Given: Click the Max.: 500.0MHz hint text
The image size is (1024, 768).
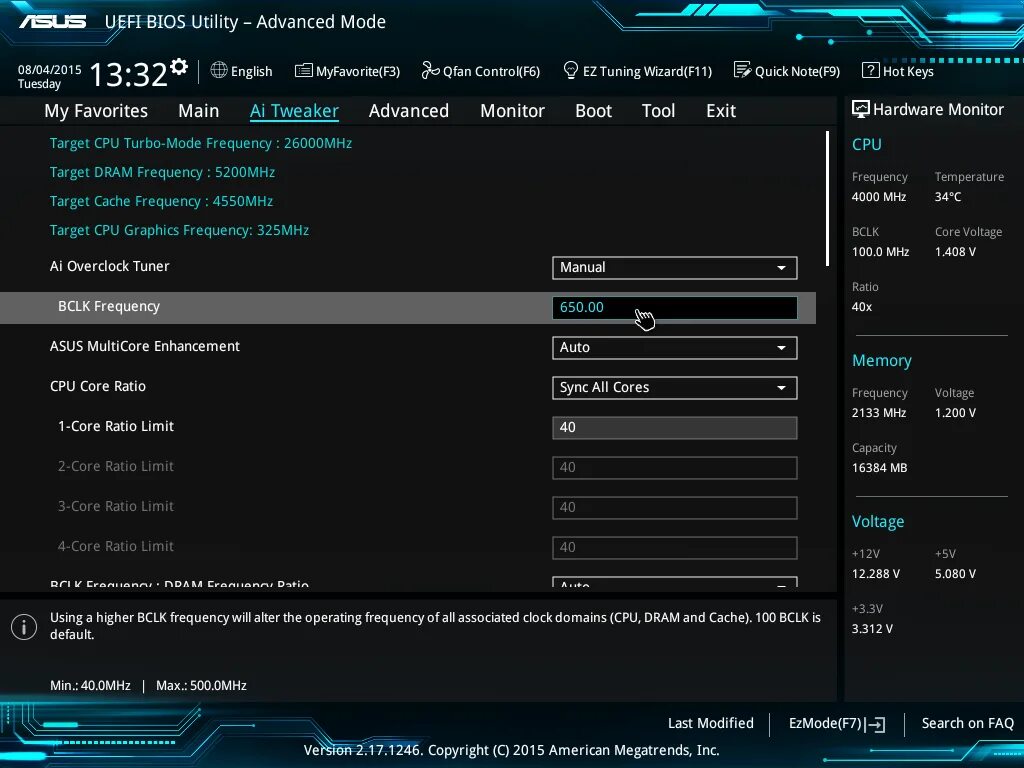Looking at the screenshot, I should click(201, 686).
